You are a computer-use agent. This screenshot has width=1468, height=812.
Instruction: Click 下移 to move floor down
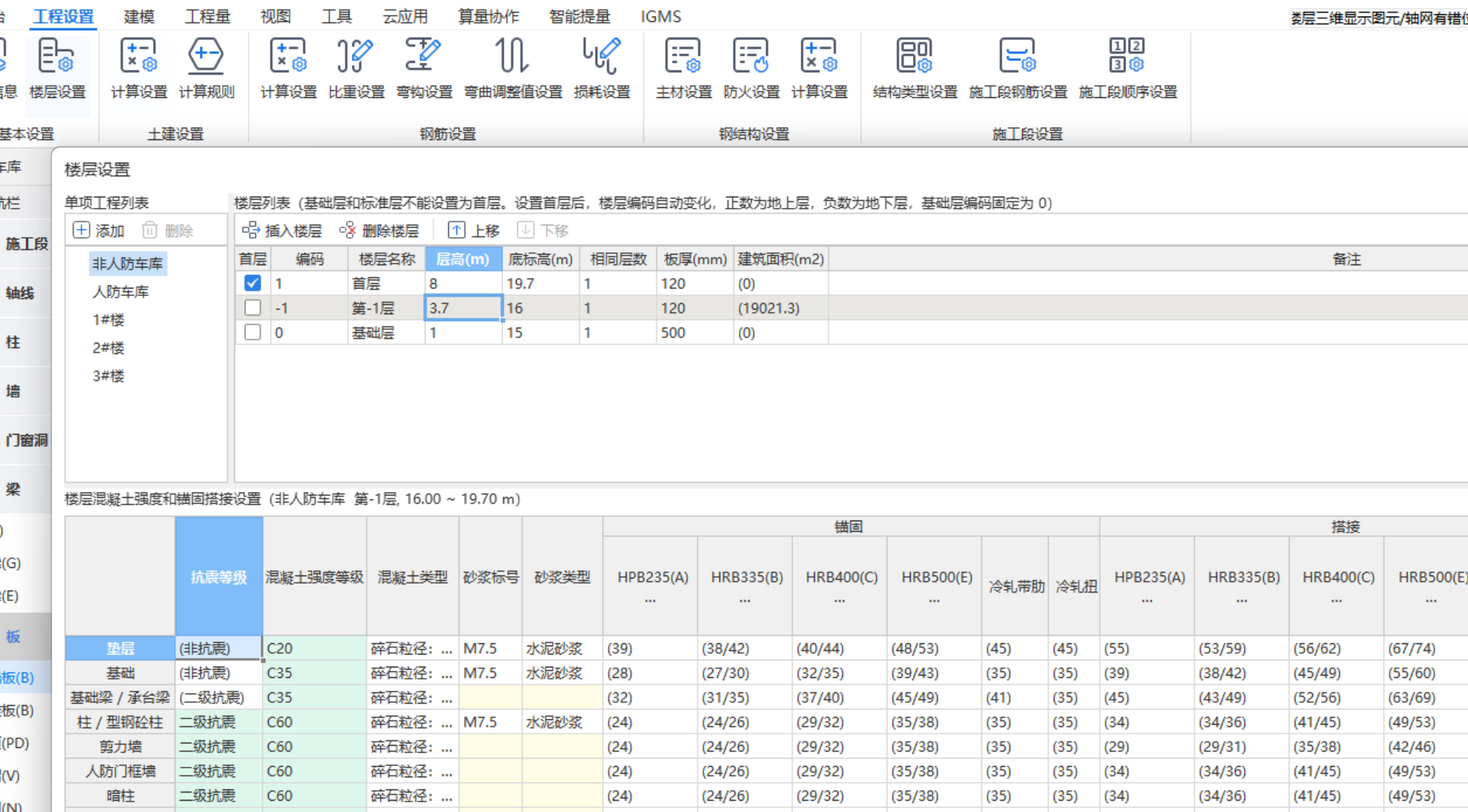(x=542, y=230)
